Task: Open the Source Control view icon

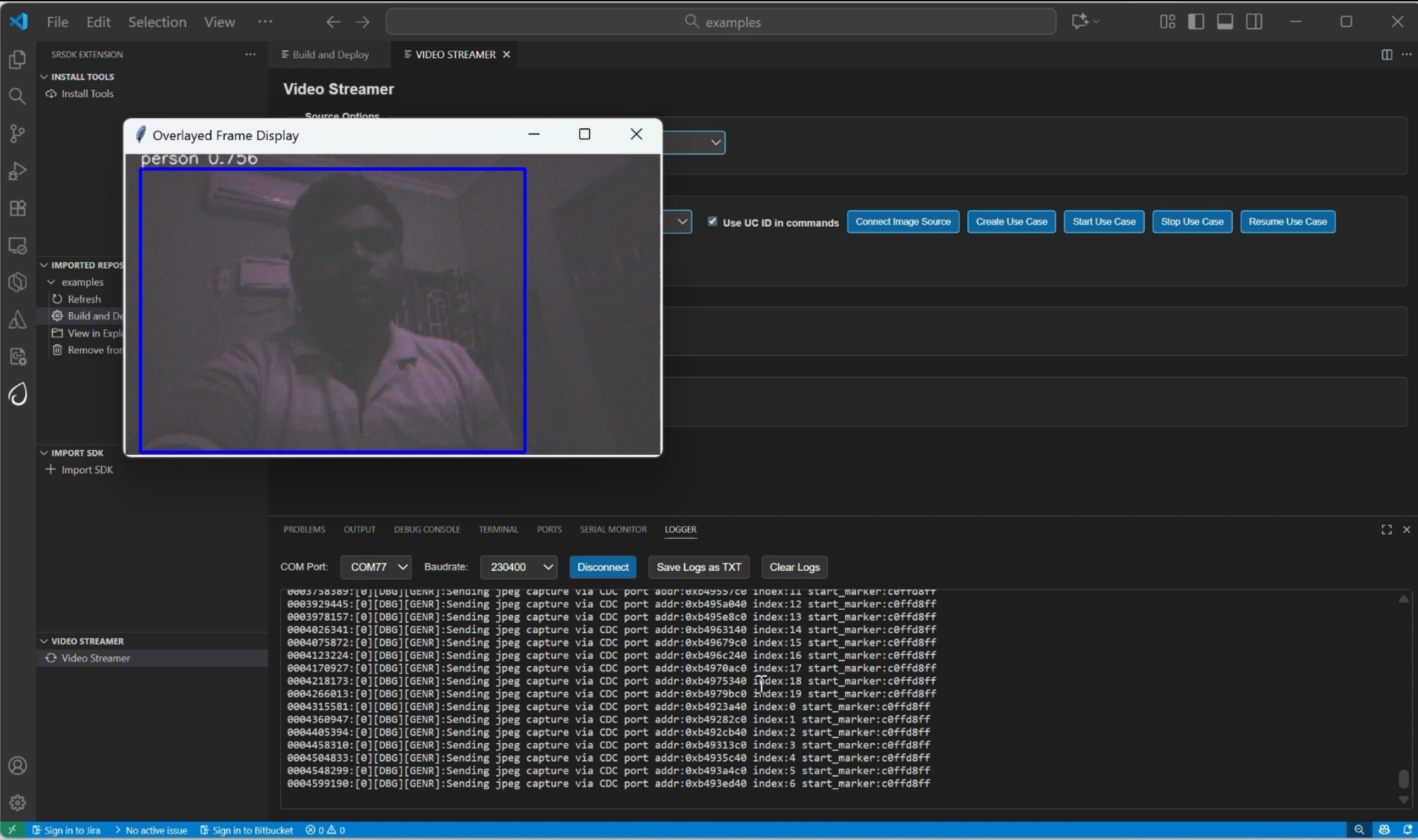Action: [18, 133]
